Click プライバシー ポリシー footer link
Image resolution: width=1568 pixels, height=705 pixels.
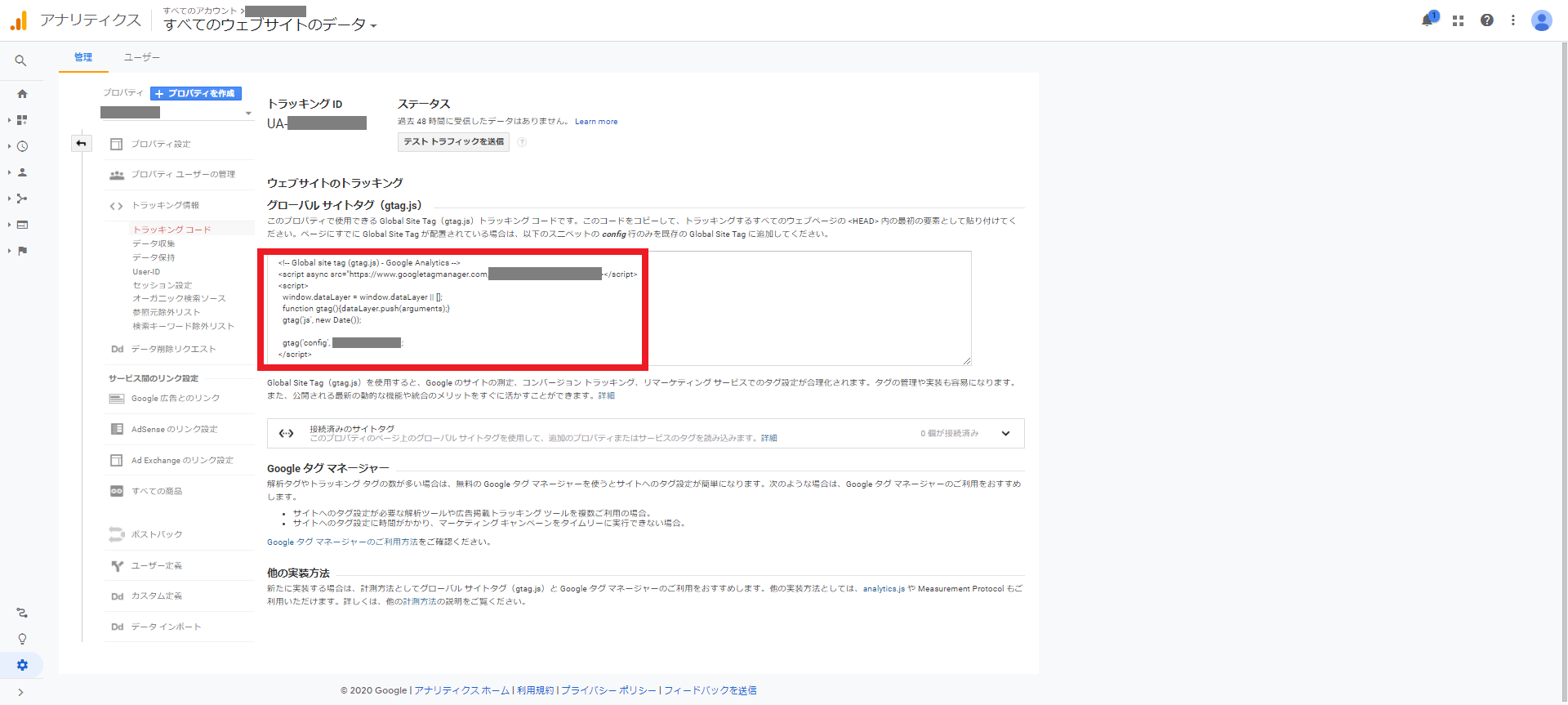[608, 690]
